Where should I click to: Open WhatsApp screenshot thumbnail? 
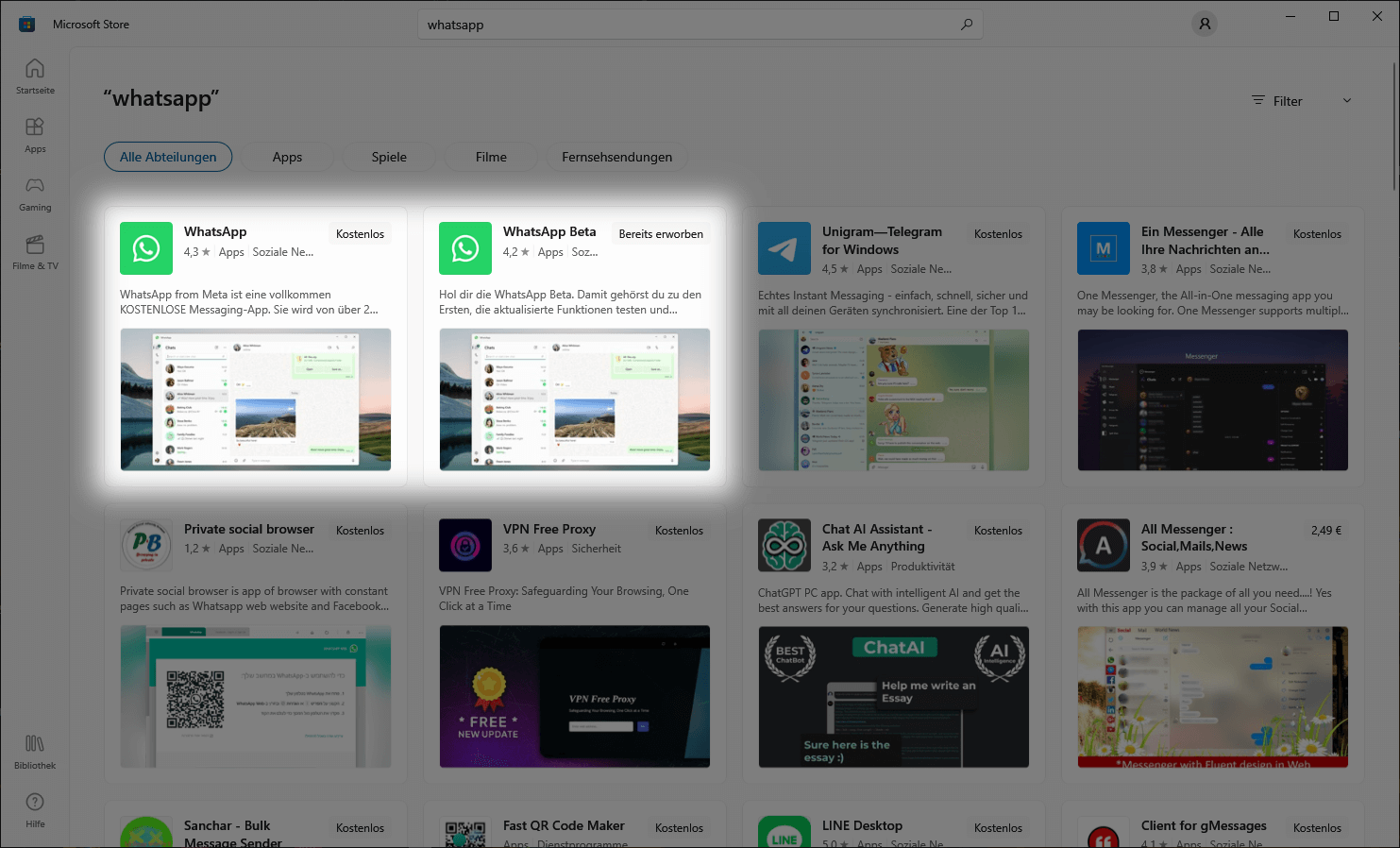click(x=256, y=399)
